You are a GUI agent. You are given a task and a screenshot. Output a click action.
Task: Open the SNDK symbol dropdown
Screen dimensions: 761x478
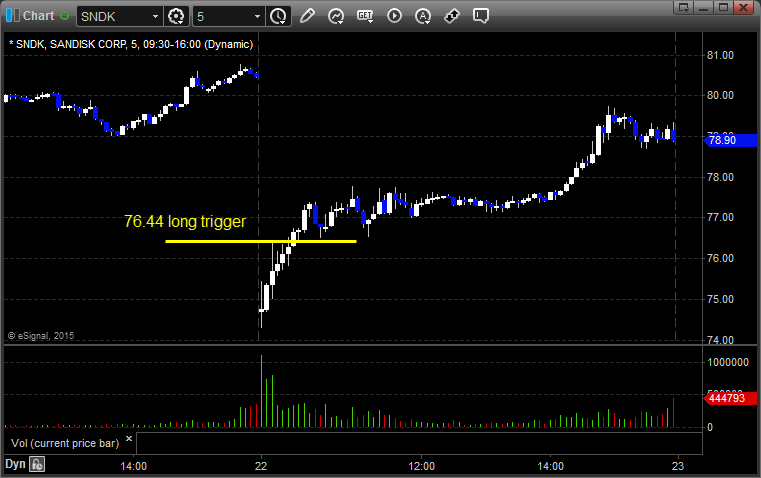[155, 16]
